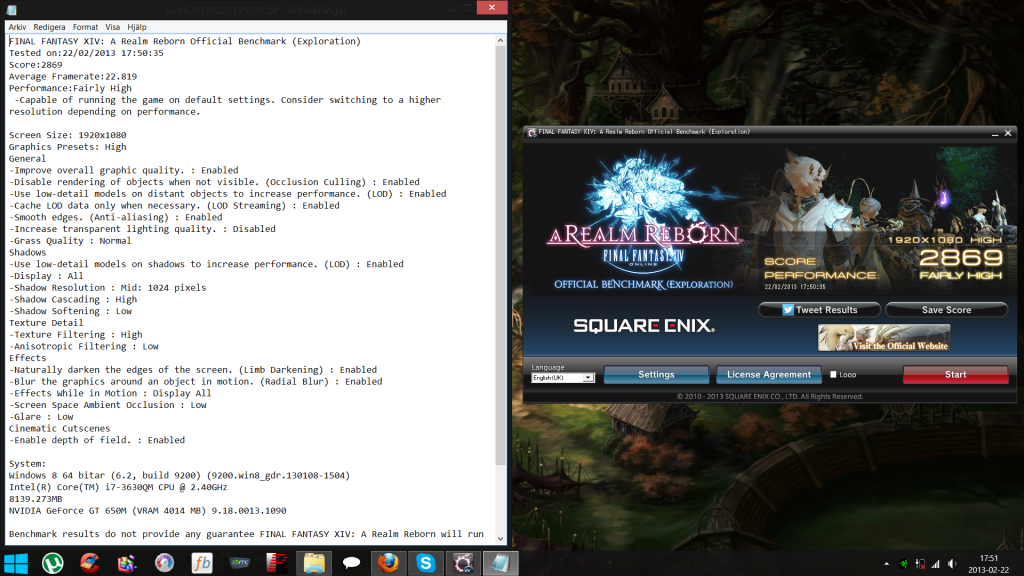Open the Redigera menu
Image resolution: width=1024 pixels, height=576 pixels.
click(x=49, y=27)
